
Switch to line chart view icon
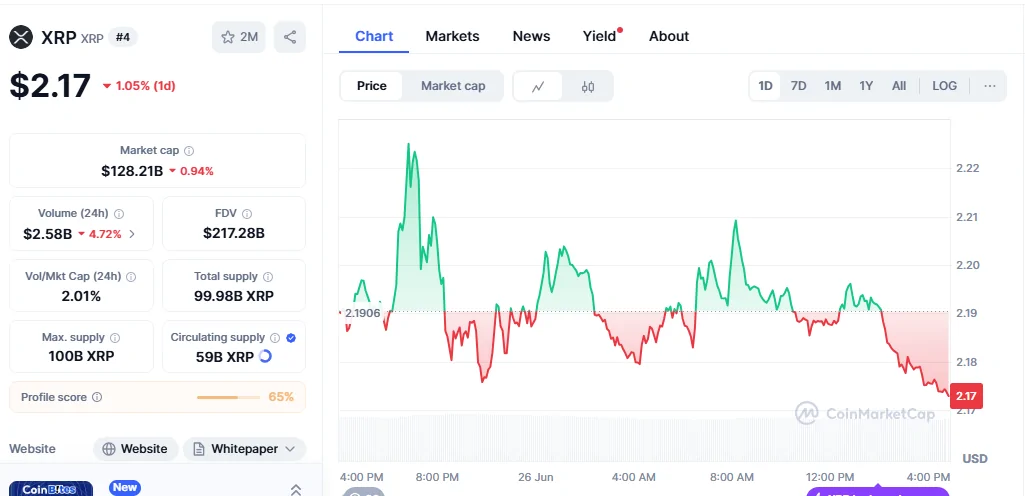pos(538,86)
